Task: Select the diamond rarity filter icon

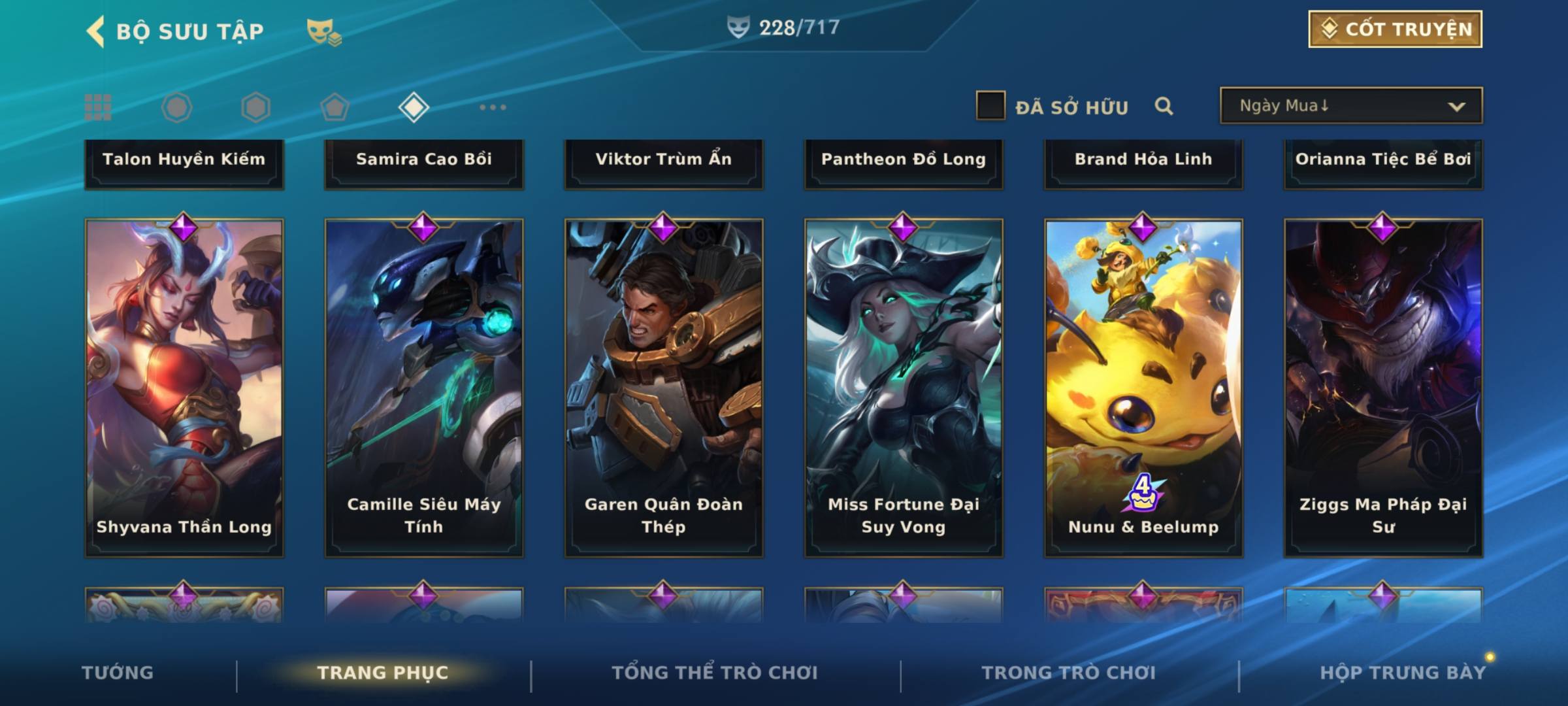Action: click(414, 107)
